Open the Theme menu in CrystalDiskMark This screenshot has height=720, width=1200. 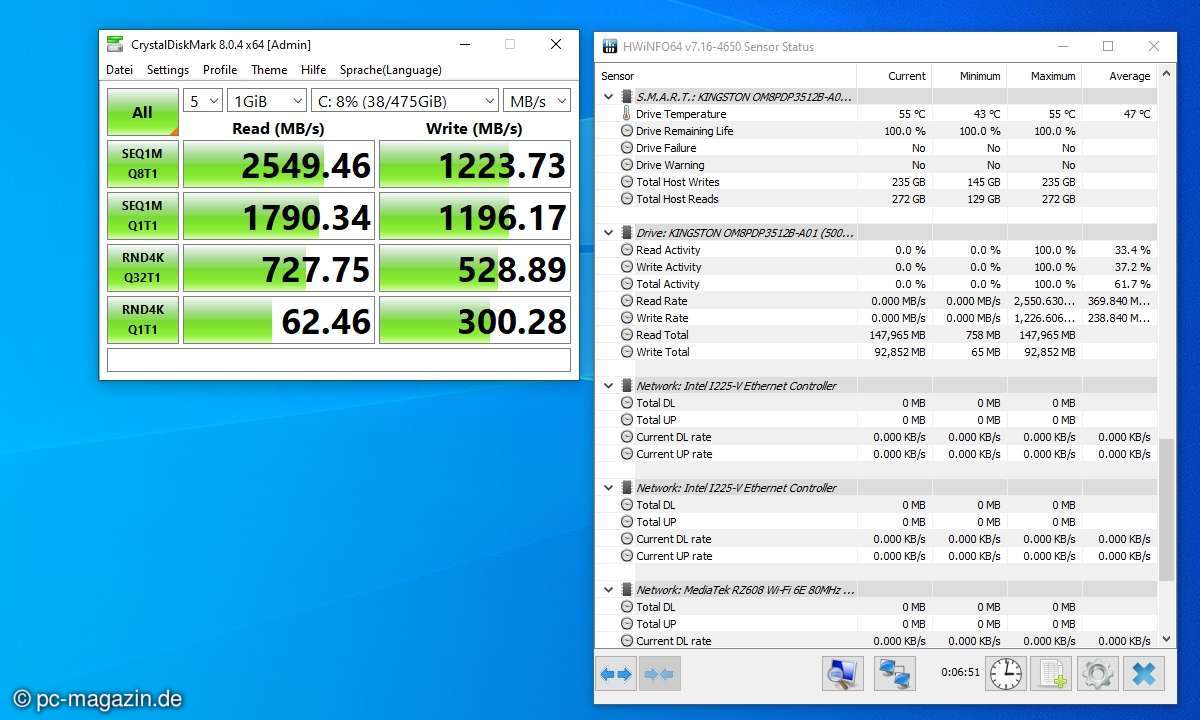point(269,70)
